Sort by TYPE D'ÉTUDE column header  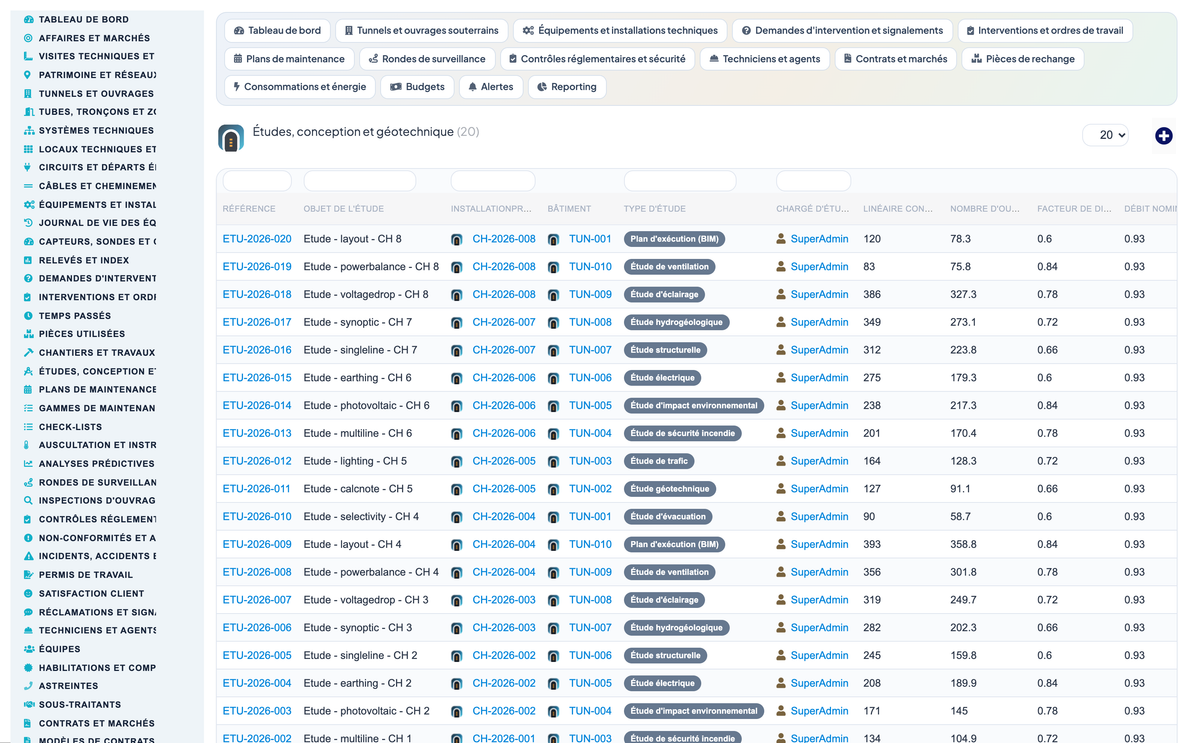pos(655,209)
